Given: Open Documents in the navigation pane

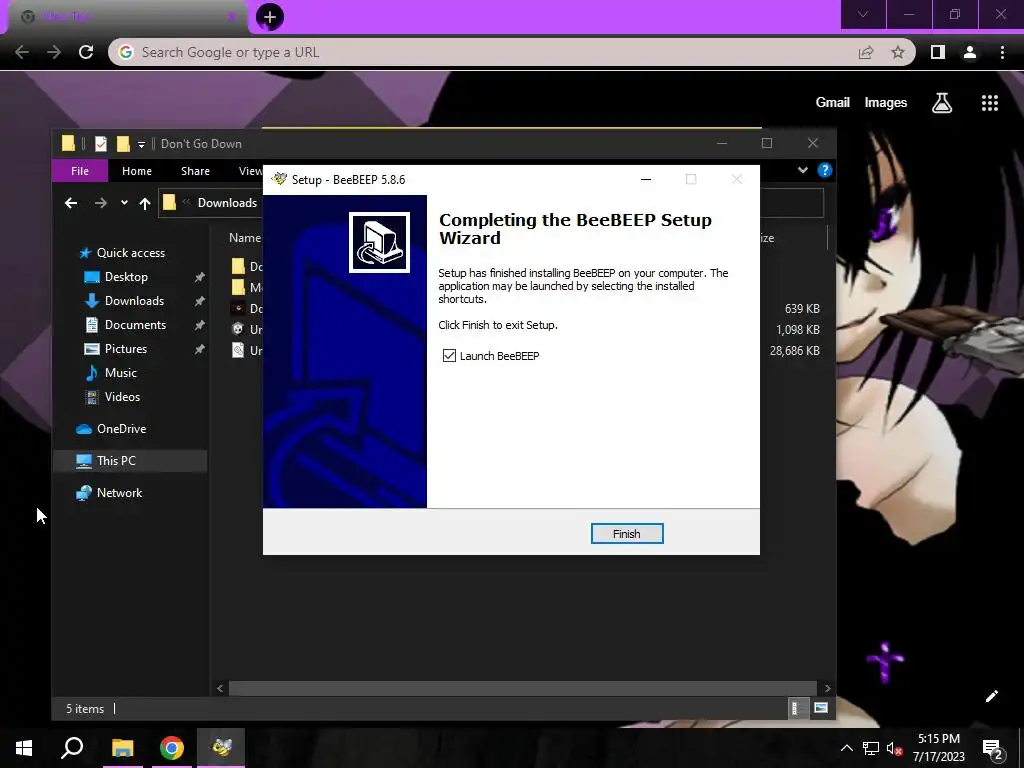Looking at the screenshot, I should (x=135, y=325).
